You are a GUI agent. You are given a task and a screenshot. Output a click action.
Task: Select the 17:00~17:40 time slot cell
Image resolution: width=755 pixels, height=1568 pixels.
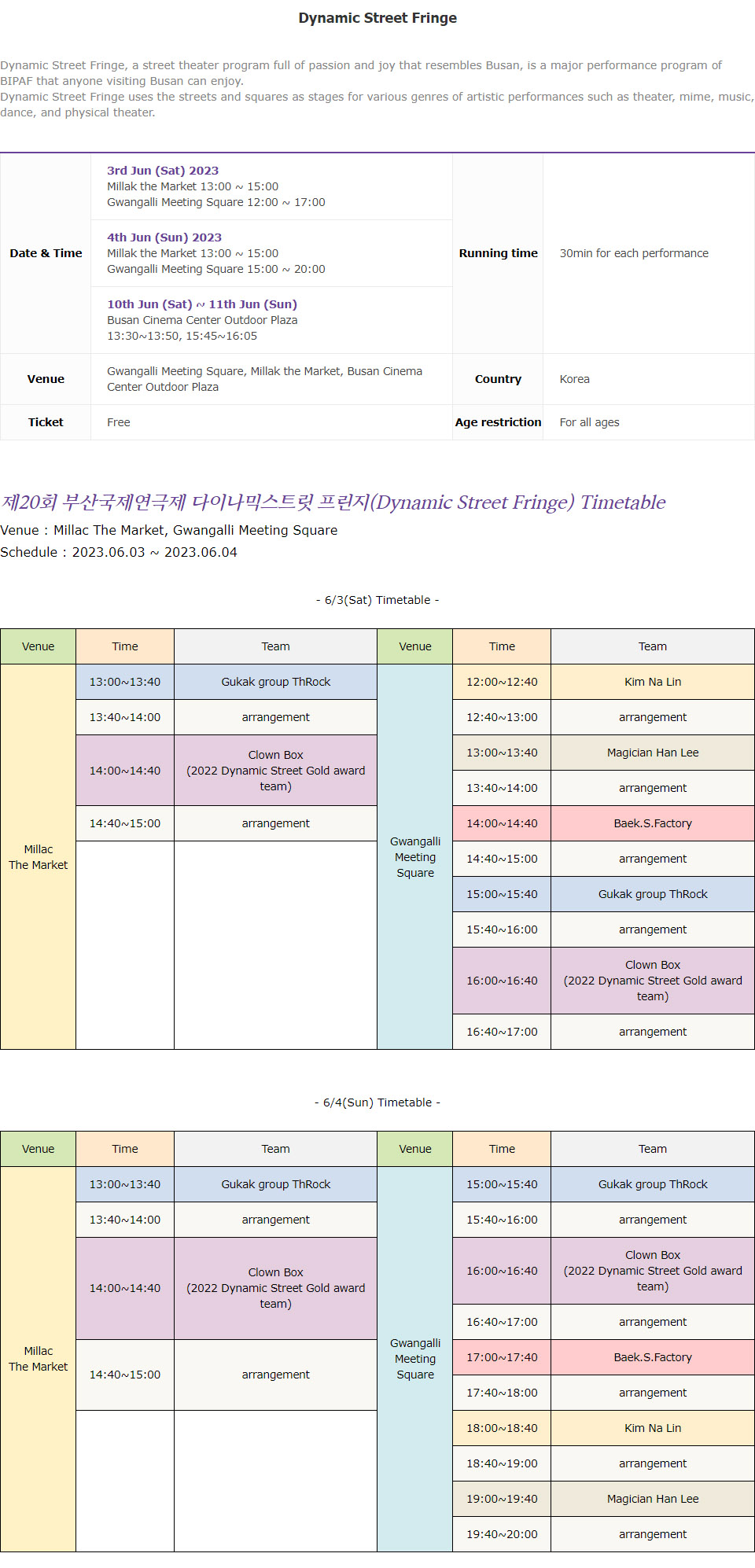pyautogui.click(x=502, y=1357)
